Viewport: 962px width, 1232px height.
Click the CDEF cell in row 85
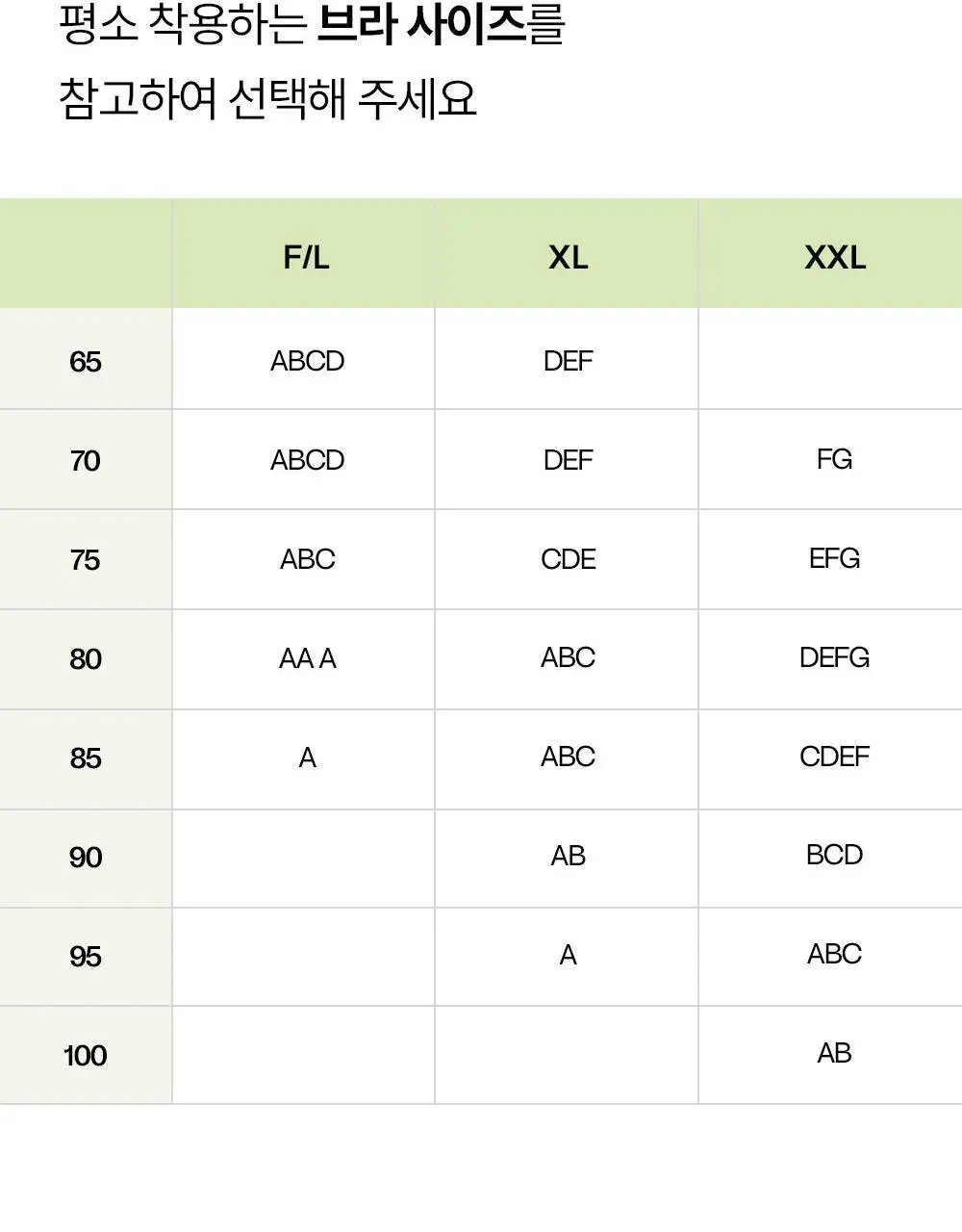(x=834, y=757)
